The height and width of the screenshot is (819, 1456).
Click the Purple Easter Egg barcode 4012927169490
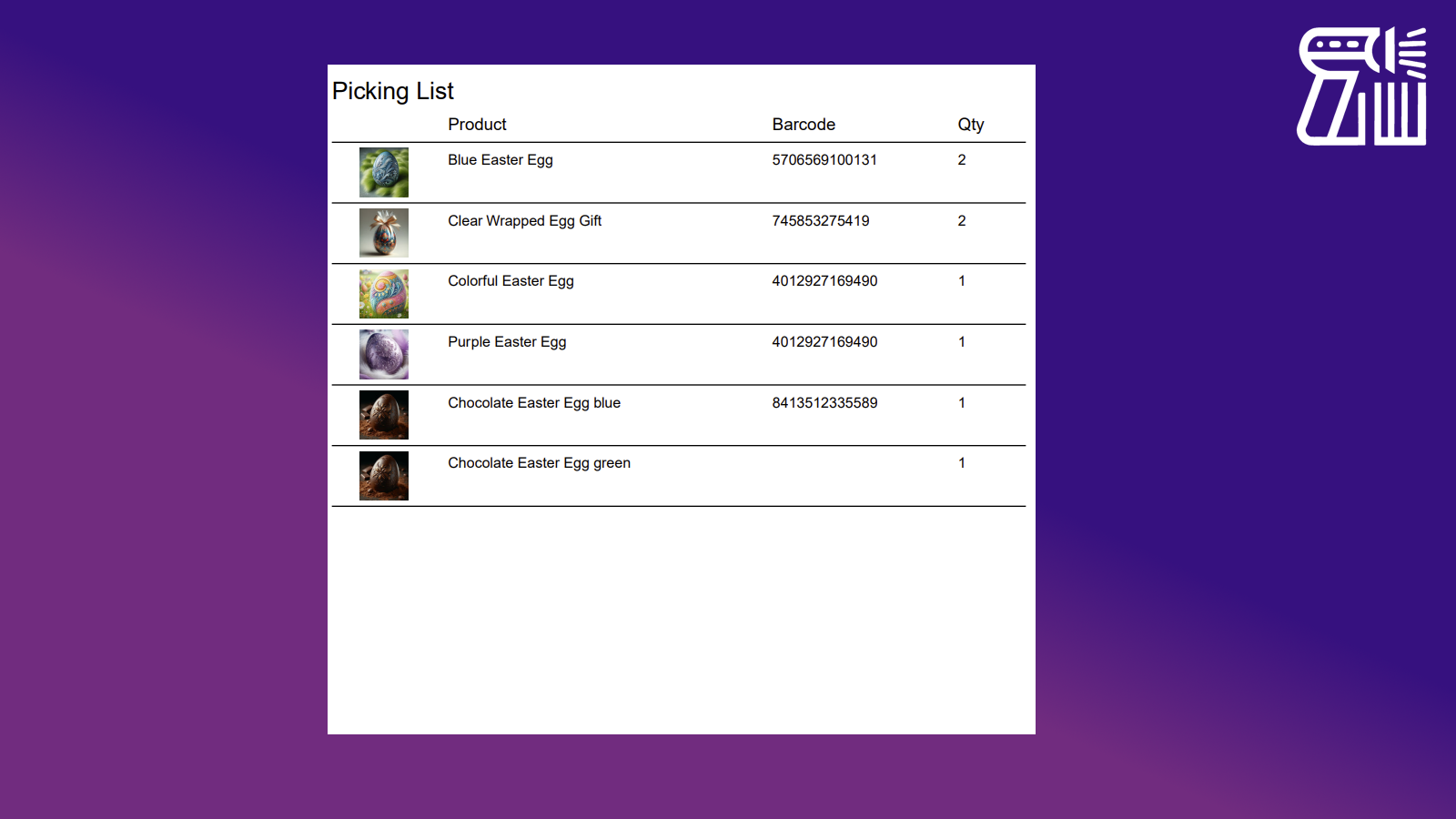824,342
